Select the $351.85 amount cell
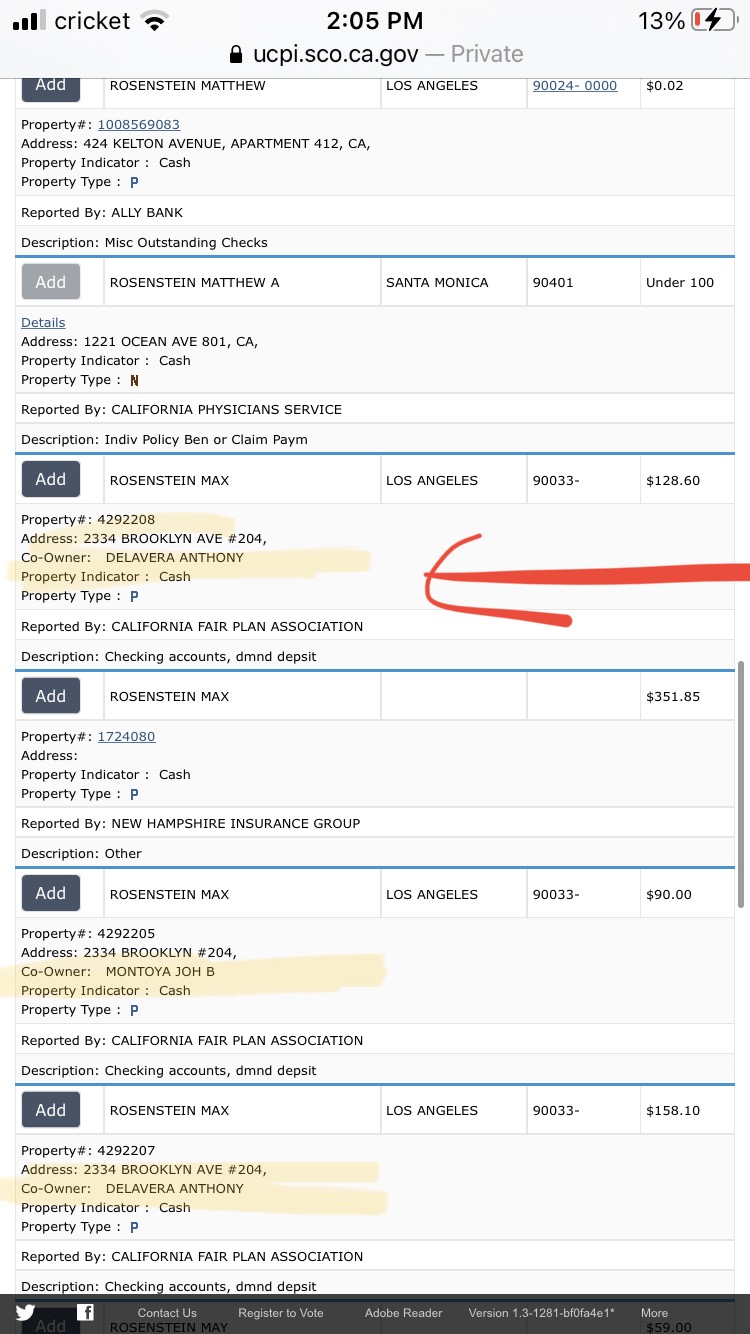 point(686,697)
